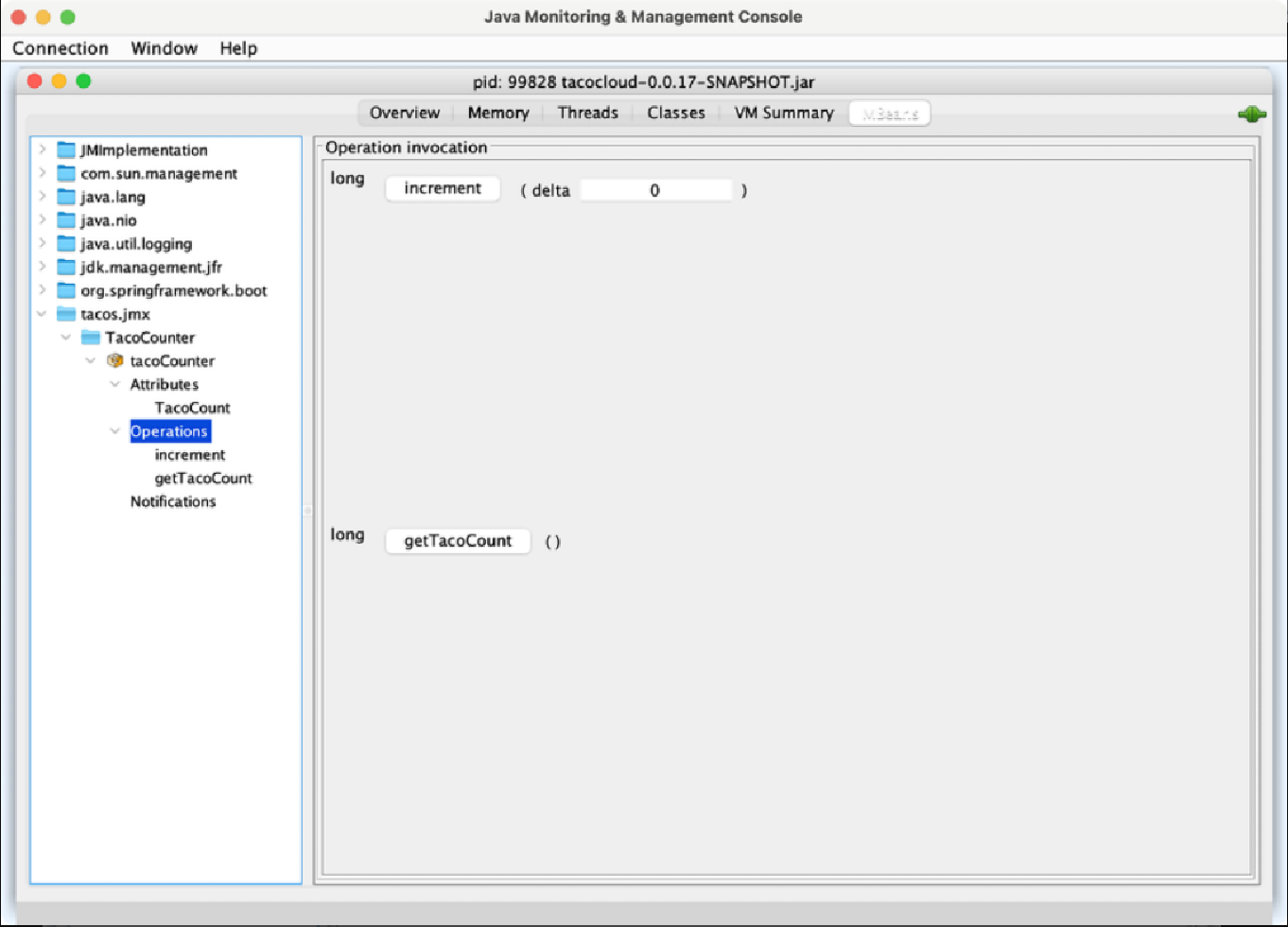The height and width of the screenshot is (927, 1288).
Task: Expand the com.sun.management node
Action: coord(43,173)
